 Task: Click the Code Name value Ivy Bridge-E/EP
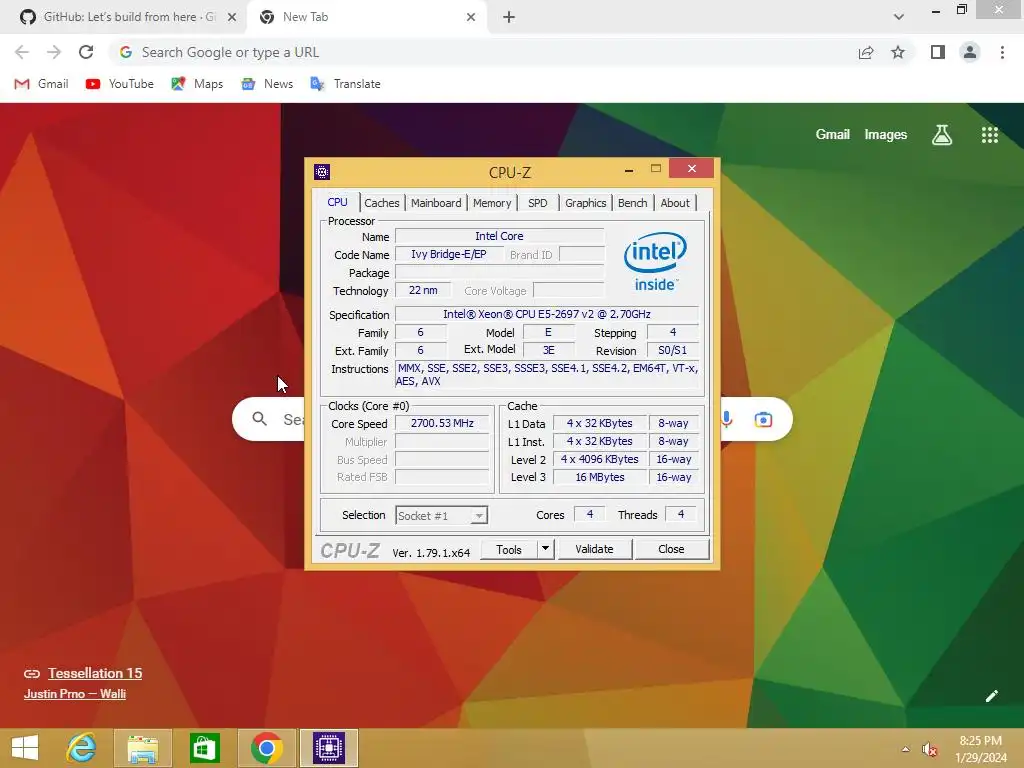click(449, 254)
